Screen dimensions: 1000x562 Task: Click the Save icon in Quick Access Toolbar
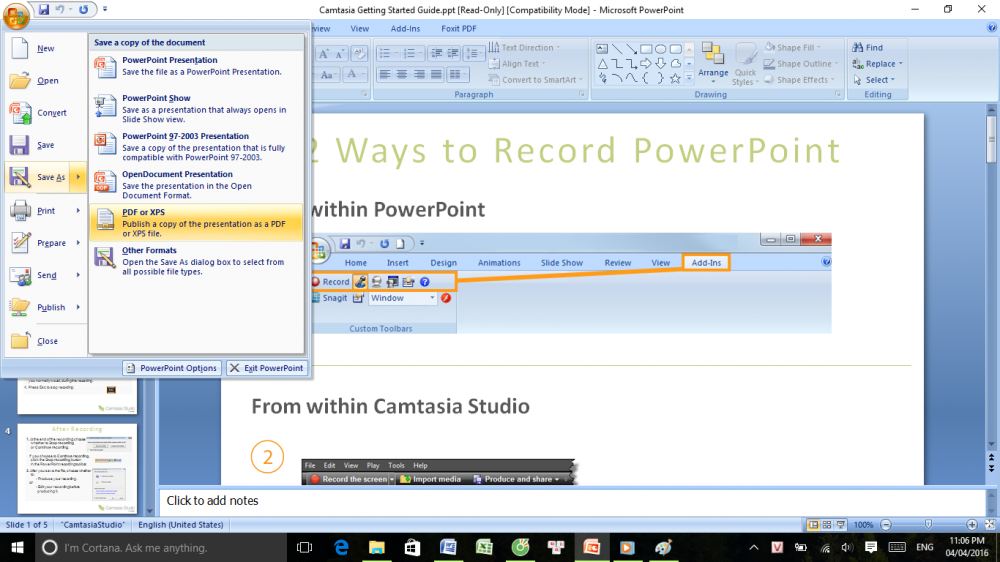[x=43, y=10]
